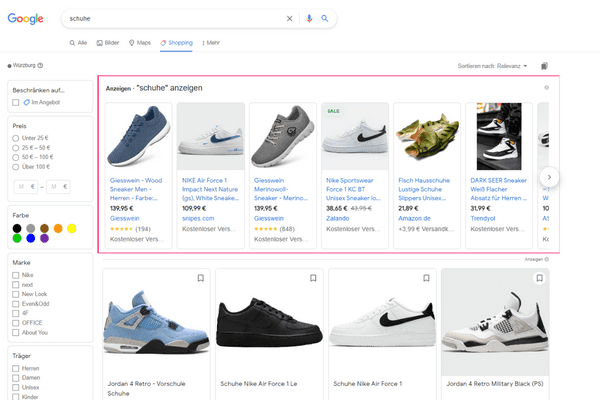Check the Nike brand filter

[16, 275]
